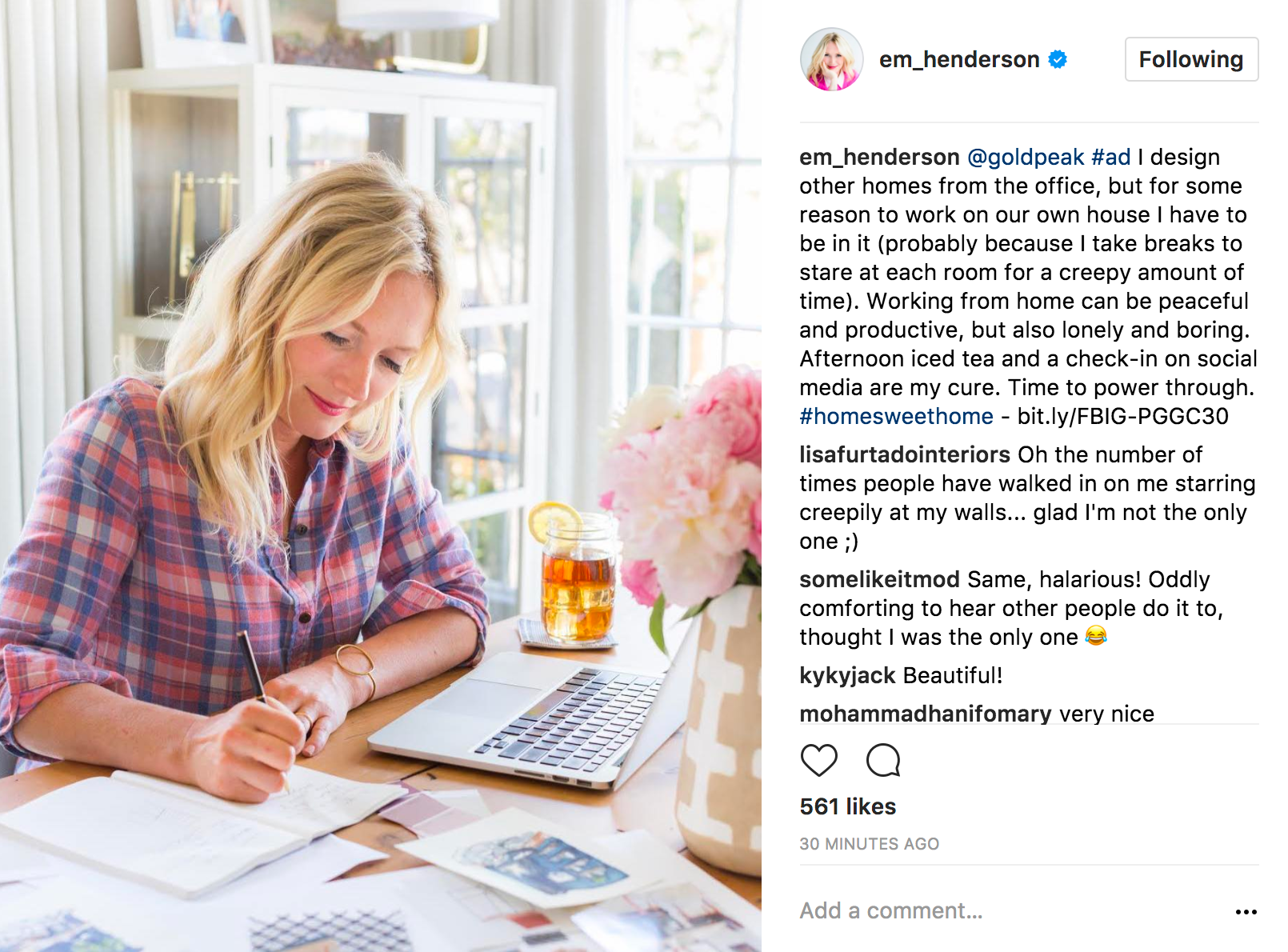Visit mohammadhanifomary's profile
This screenshot has height=952, width=1288.
click(926, 714)
